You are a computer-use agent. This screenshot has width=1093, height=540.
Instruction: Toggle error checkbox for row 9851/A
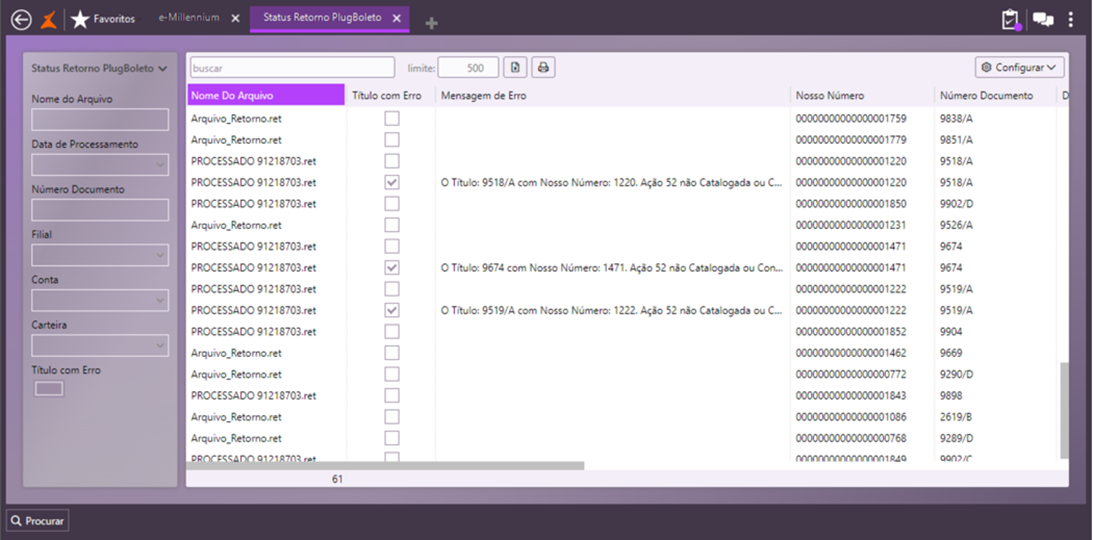pos(392,140)
